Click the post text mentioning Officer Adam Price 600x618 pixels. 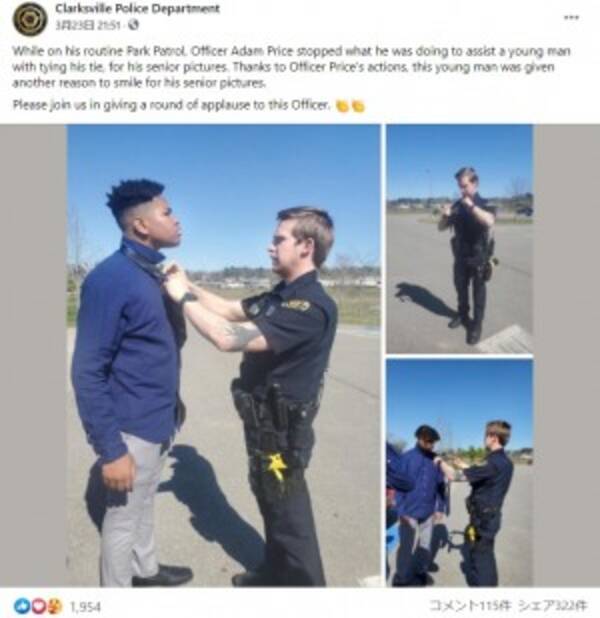[292, 67]
